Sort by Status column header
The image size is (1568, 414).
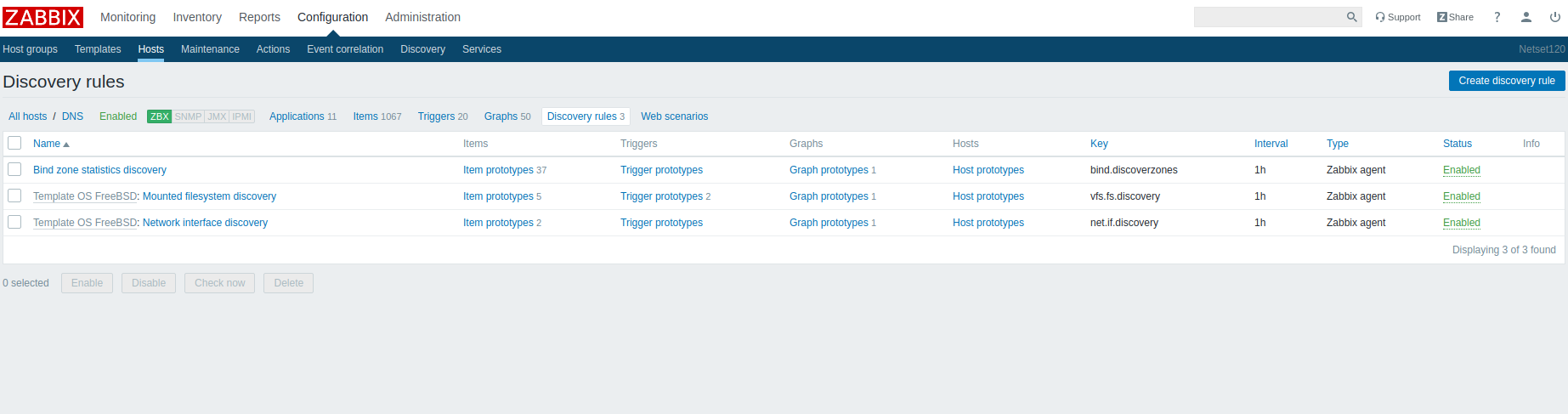click(1457, 144)
